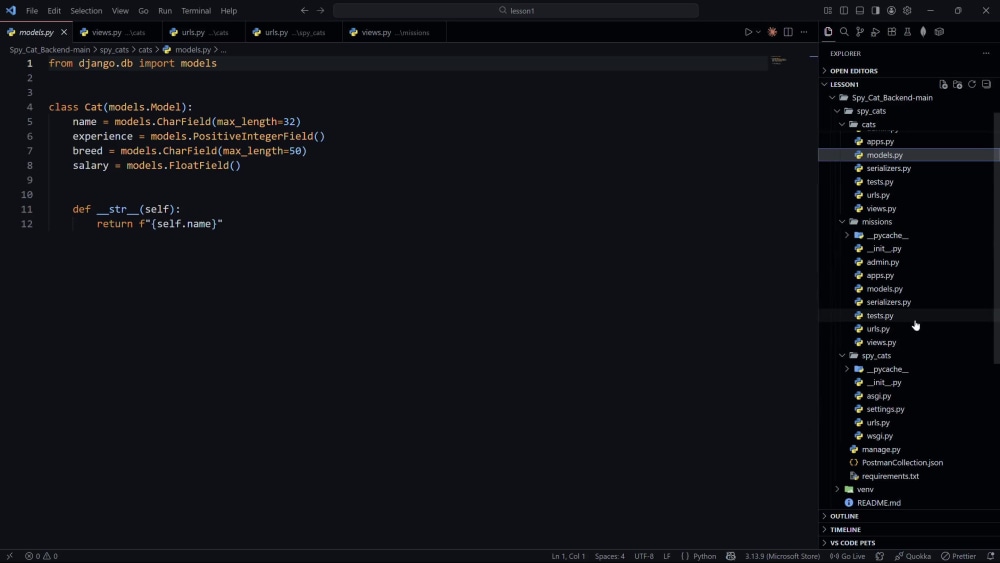Viewport: 1000px width, 563px height.
Task: Open the File menu
Action: point(32,11)
